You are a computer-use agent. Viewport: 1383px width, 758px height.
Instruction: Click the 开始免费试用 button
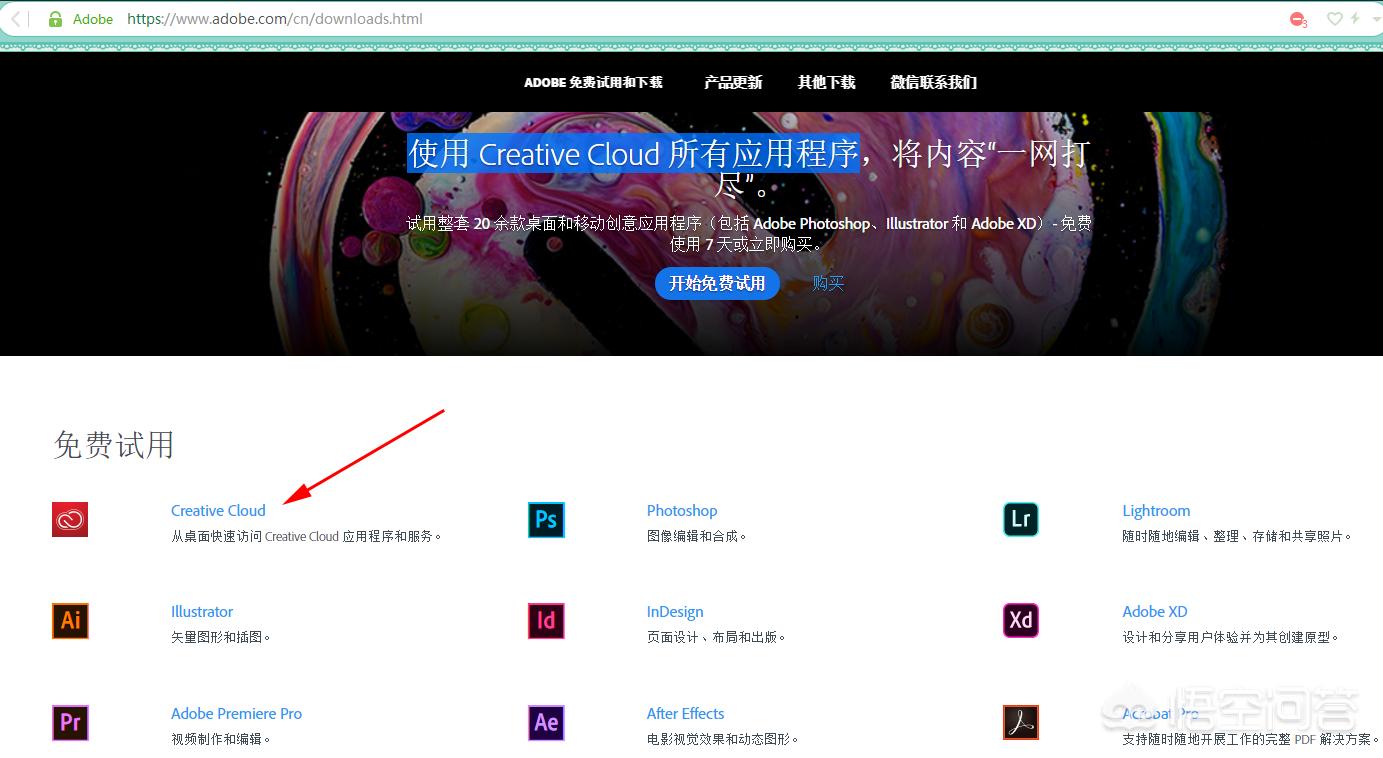[x=717, y=283]
